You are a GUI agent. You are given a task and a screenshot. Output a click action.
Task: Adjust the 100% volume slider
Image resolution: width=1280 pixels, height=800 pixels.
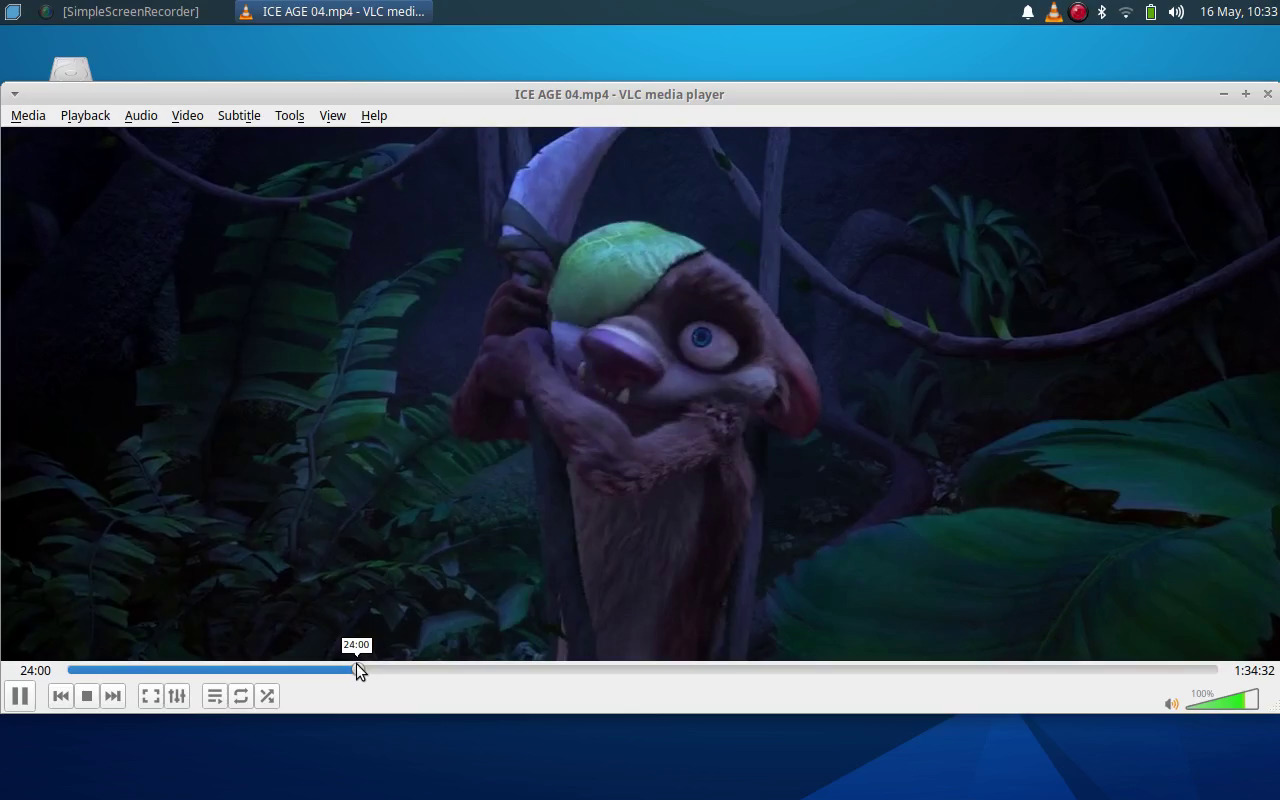[x=1222, y=700]
